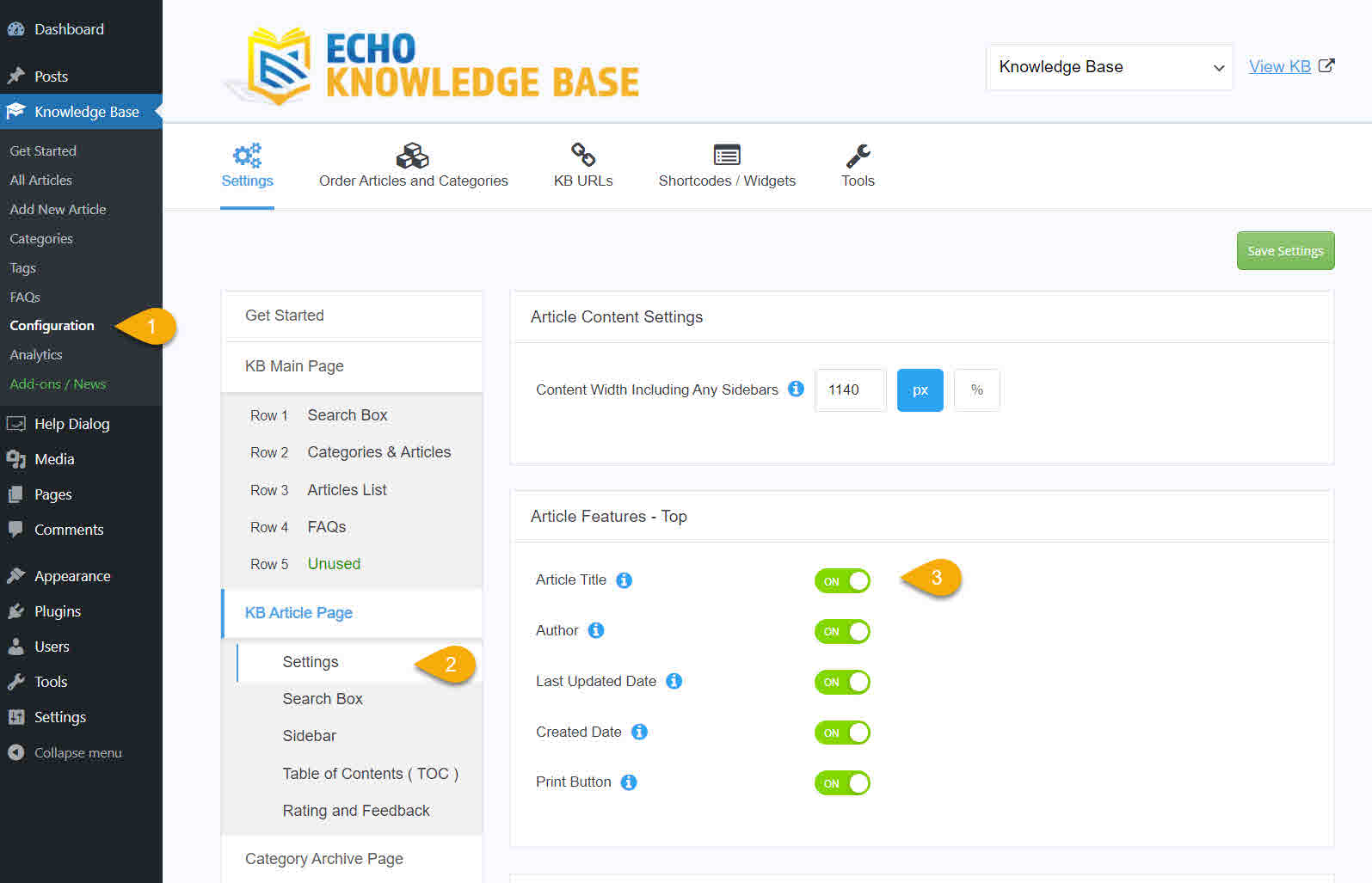Viewport: 1372px width, 883px height.
Task: Select the px unit button
Action: pyautogui.click(x=920, y=389)
